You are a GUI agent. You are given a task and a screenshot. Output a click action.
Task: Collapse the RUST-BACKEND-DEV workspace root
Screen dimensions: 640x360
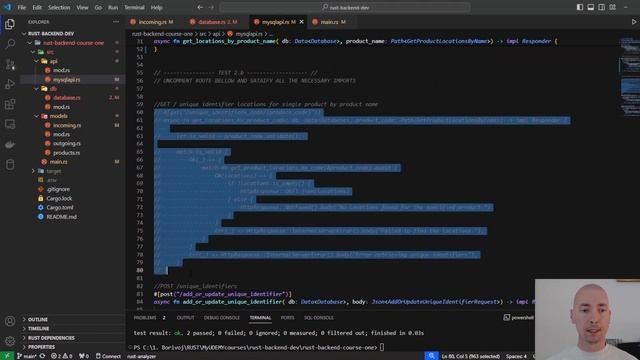[24, 33]
